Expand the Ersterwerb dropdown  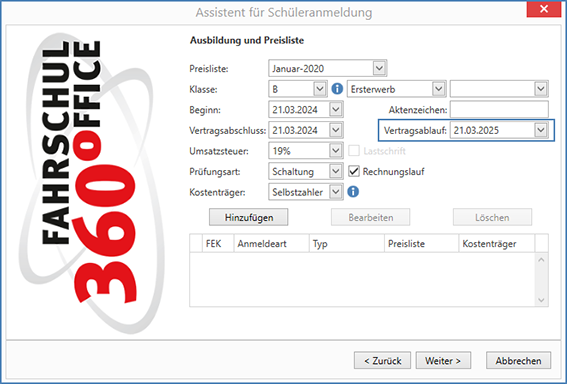(x=439, y=89)
